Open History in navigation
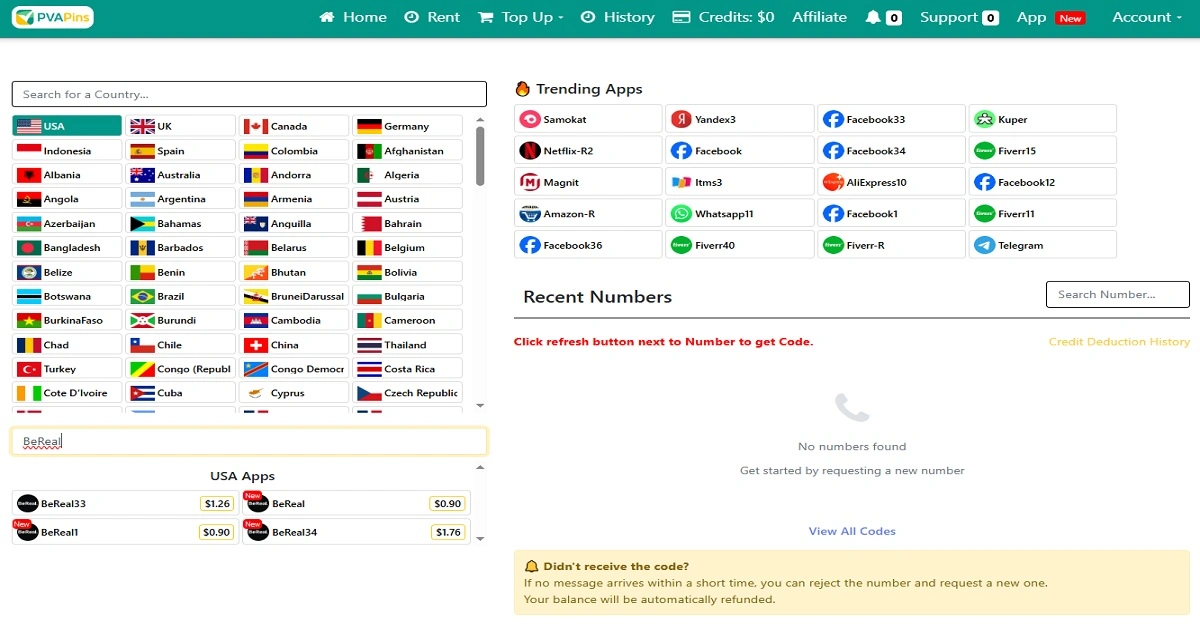 [x=618, y=17]
